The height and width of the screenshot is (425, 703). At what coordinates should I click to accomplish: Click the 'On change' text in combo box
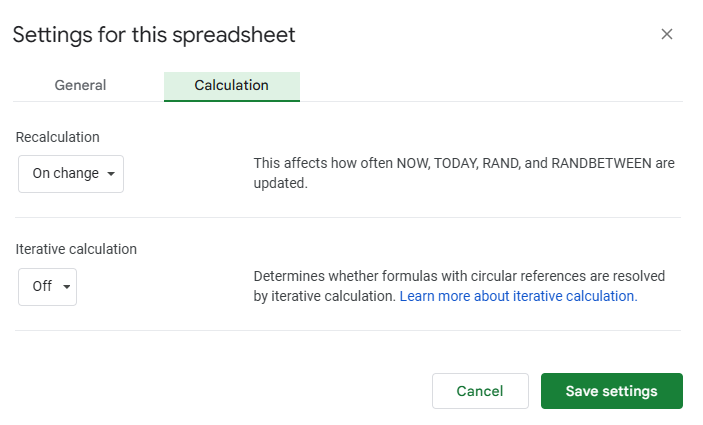point(65,173)
